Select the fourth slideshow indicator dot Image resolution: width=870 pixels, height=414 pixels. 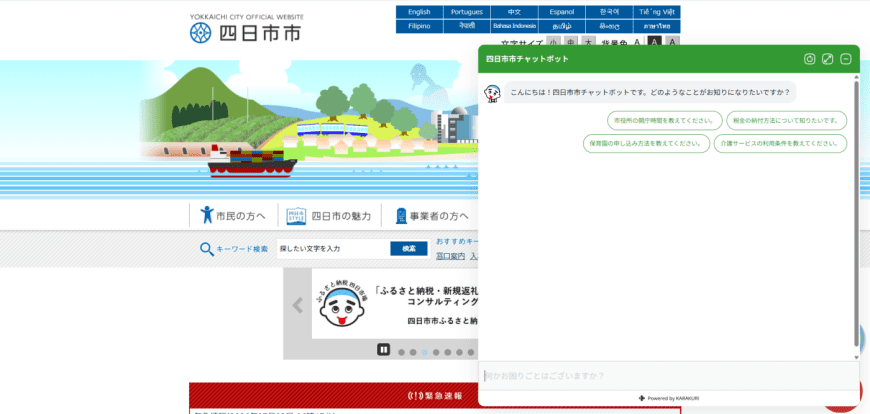(436, 352)
